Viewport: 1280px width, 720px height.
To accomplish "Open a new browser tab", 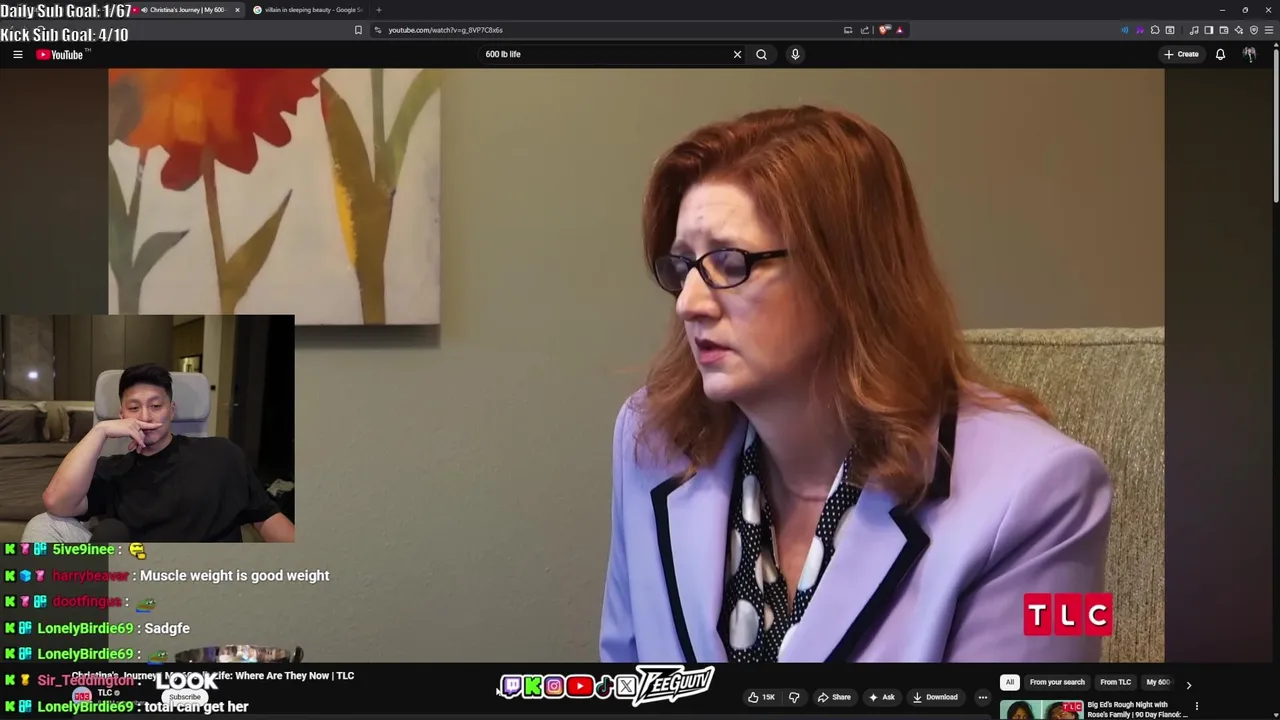I will point(378,10).
